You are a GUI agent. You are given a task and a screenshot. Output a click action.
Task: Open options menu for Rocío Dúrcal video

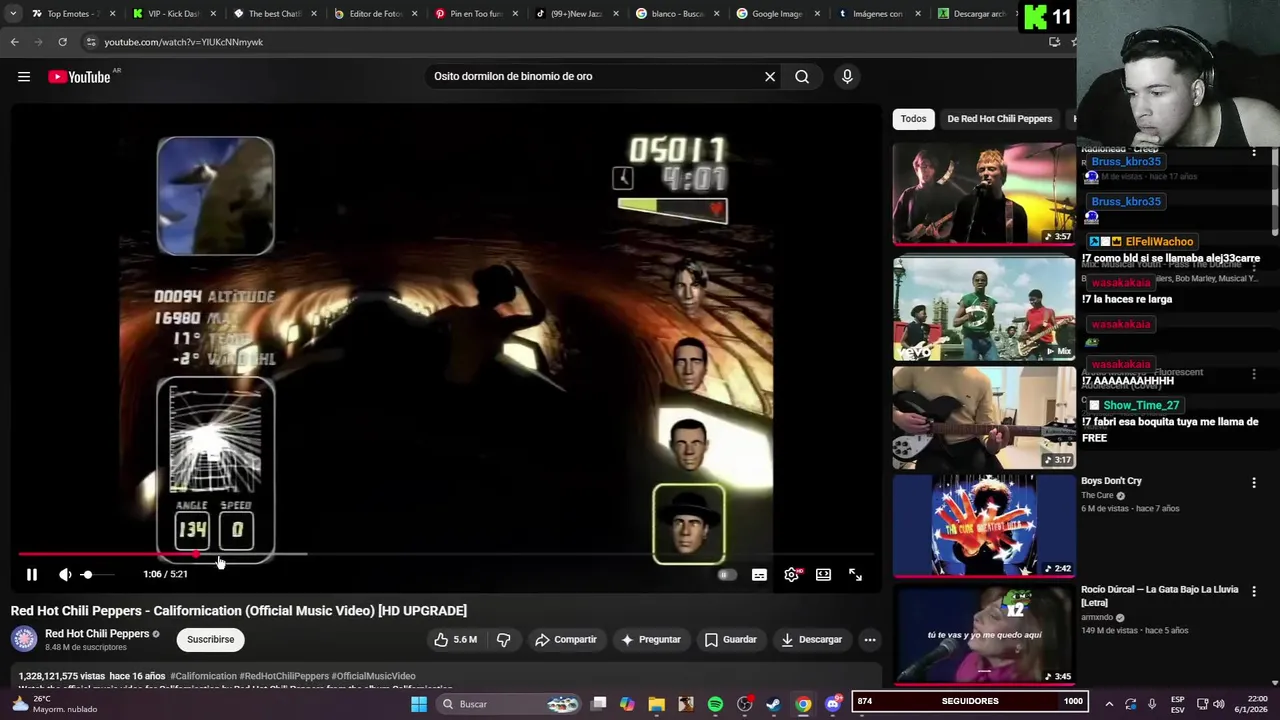point(1254,592)
